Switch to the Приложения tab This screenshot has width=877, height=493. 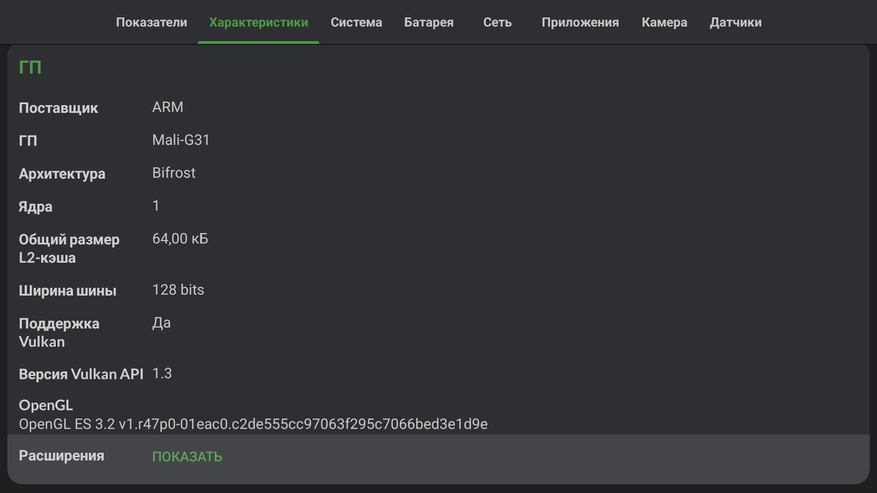580,22
